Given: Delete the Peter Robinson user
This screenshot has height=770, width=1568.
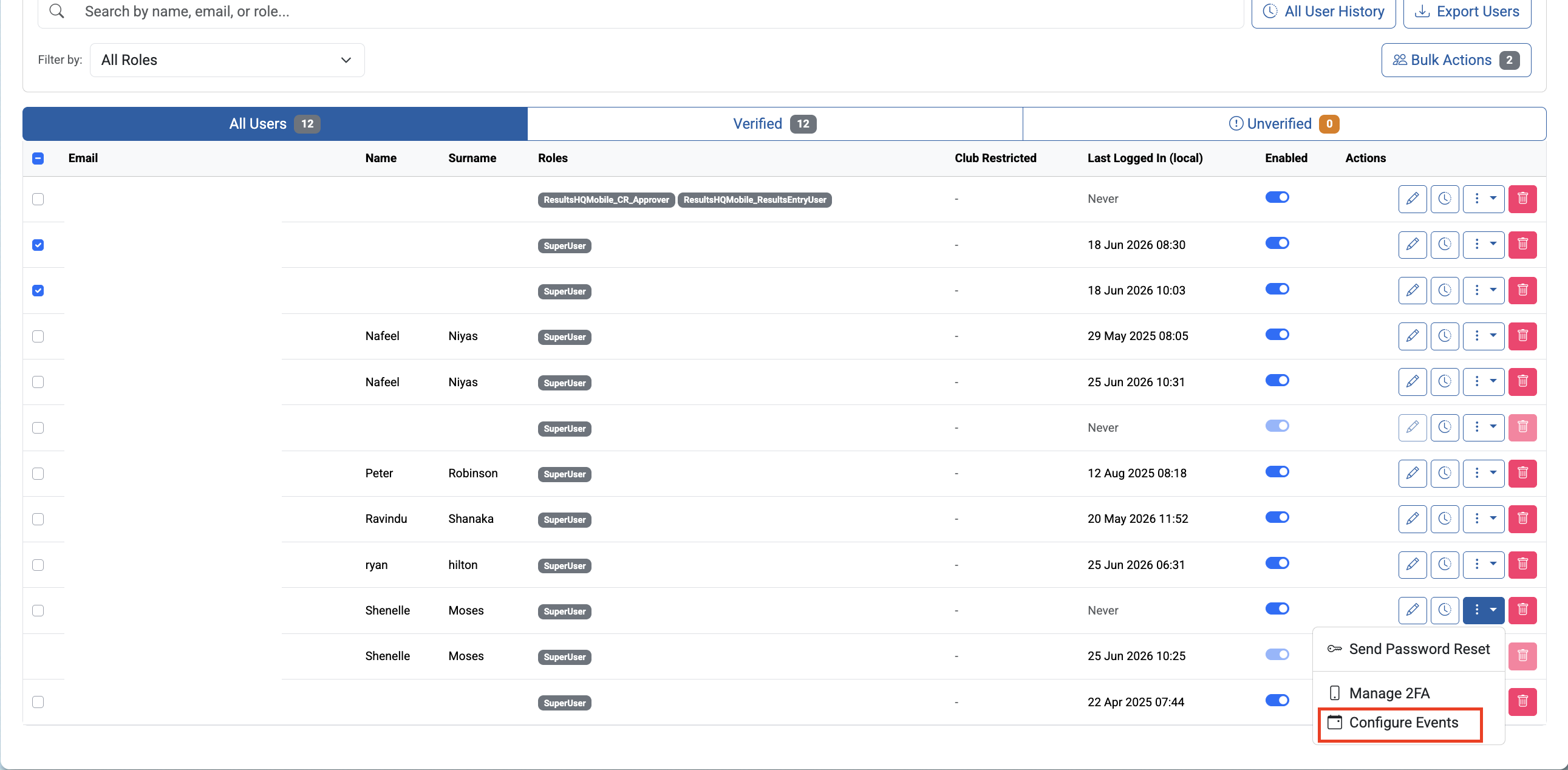Looking at the screenshot, I should 1522,473.
